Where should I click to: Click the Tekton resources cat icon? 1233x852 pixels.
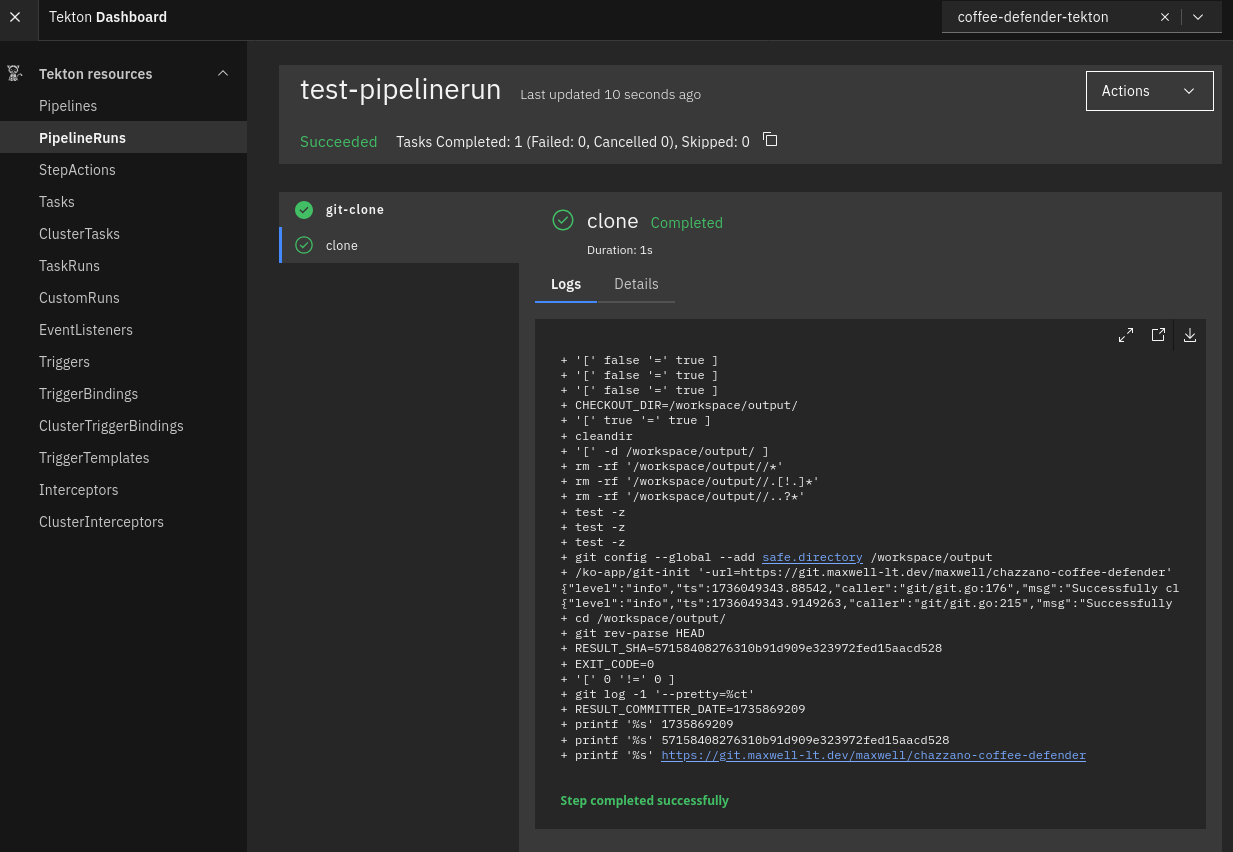click(x=15, y=73)
